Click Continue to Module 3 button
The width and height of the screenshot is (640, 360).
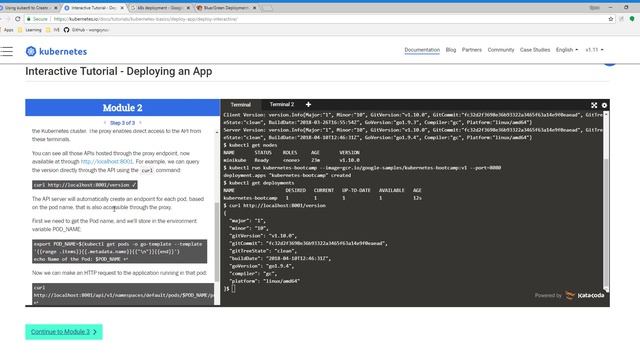(64, 332)
